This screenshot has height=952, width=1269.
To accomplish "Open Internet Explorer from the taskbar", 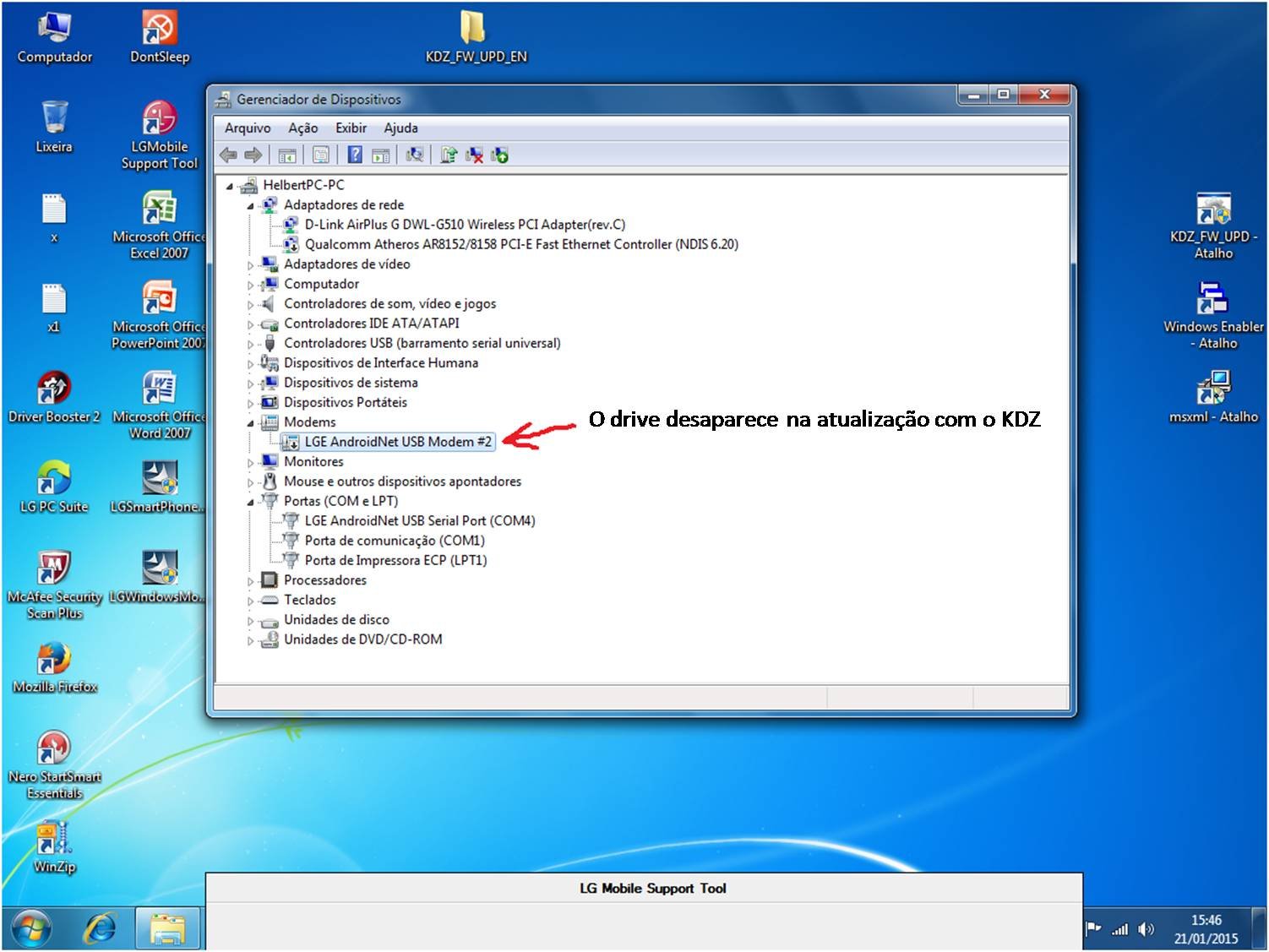I will 101,929.
